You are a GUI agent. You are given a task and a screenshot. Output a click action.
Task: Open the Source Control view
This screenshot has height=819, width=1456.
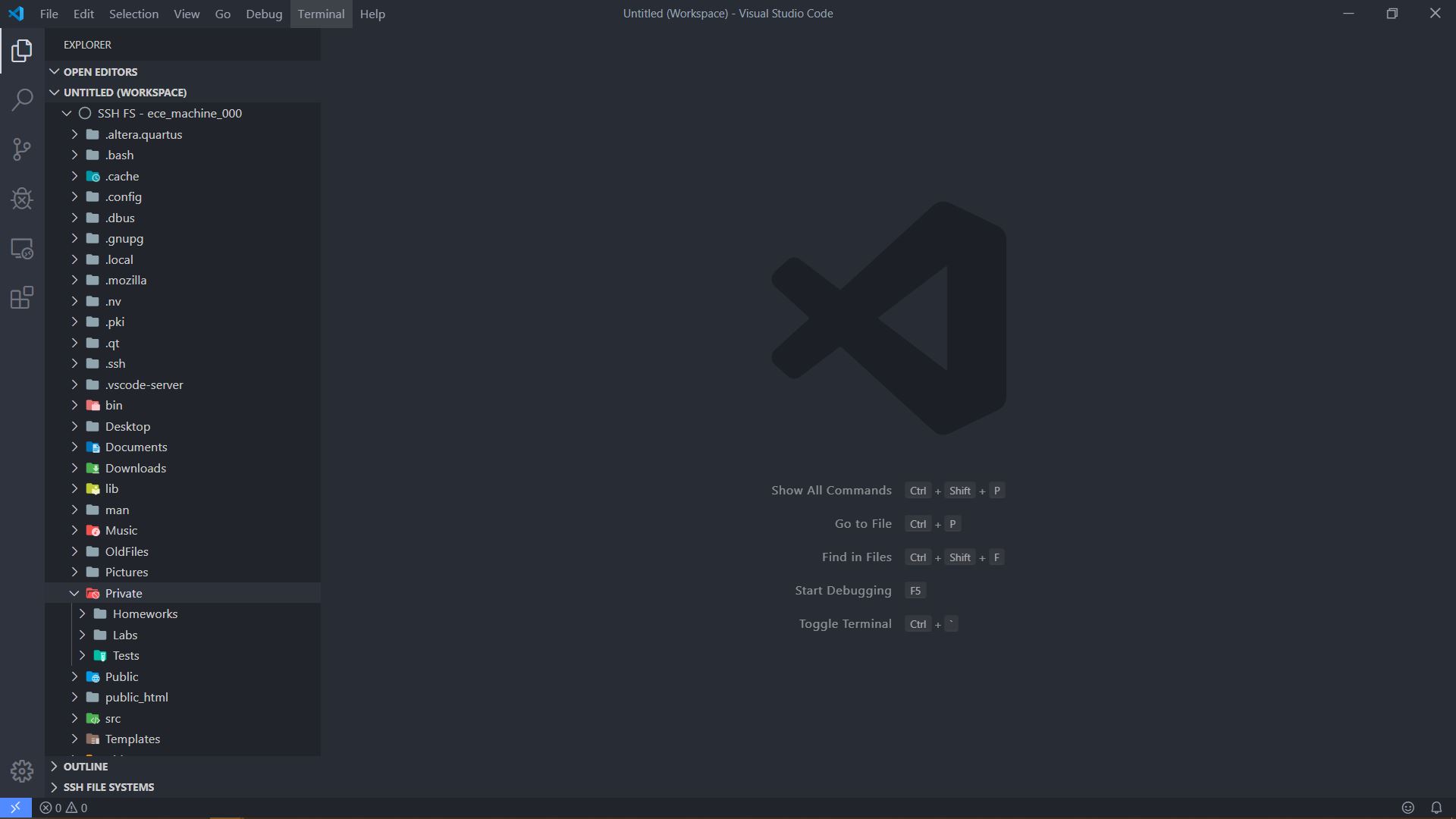pos(22,149)
